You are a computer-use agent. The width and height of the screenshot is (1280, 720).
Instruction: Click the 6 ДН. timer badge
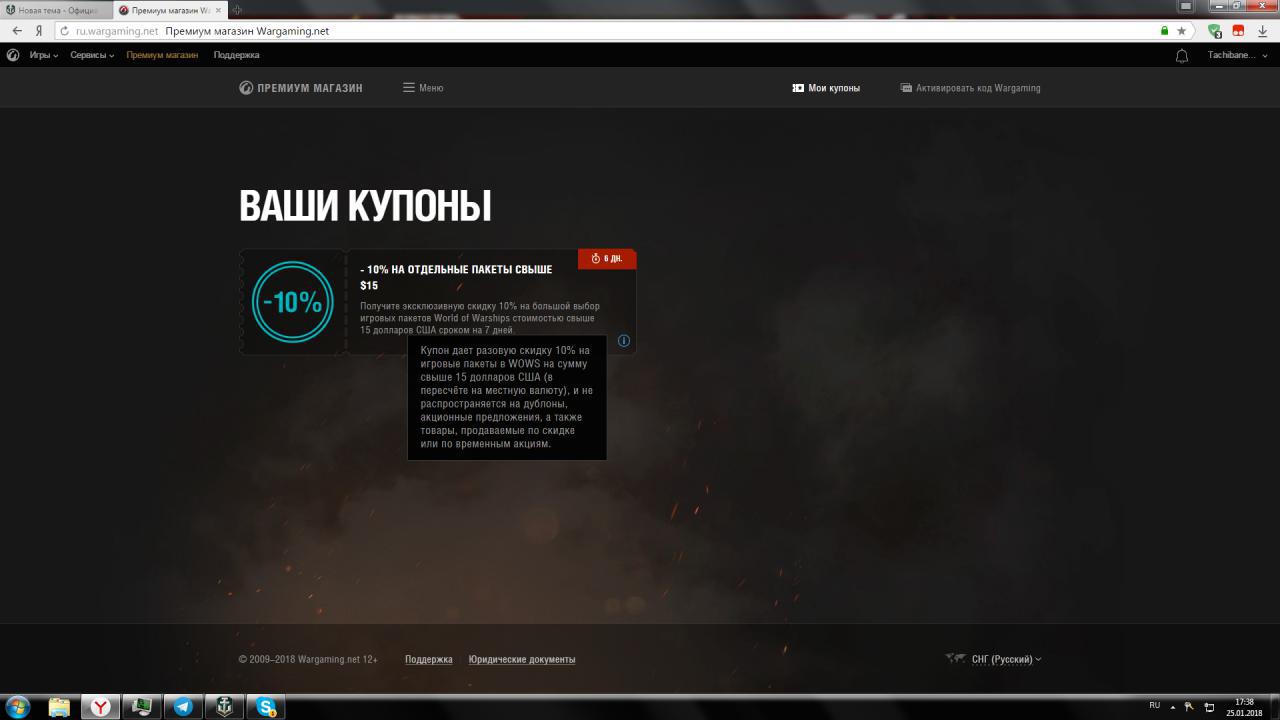pos(607,258)
